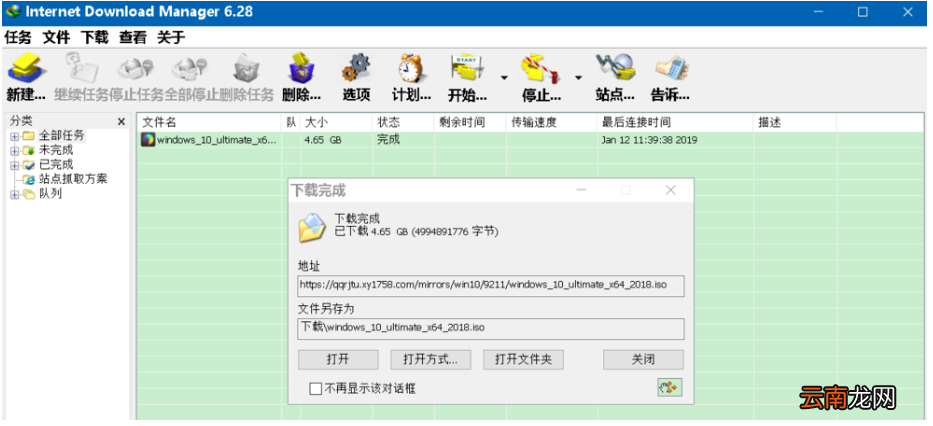
Task: Click the 删除... delete completed toolbar icon
Action: (302, 68)
